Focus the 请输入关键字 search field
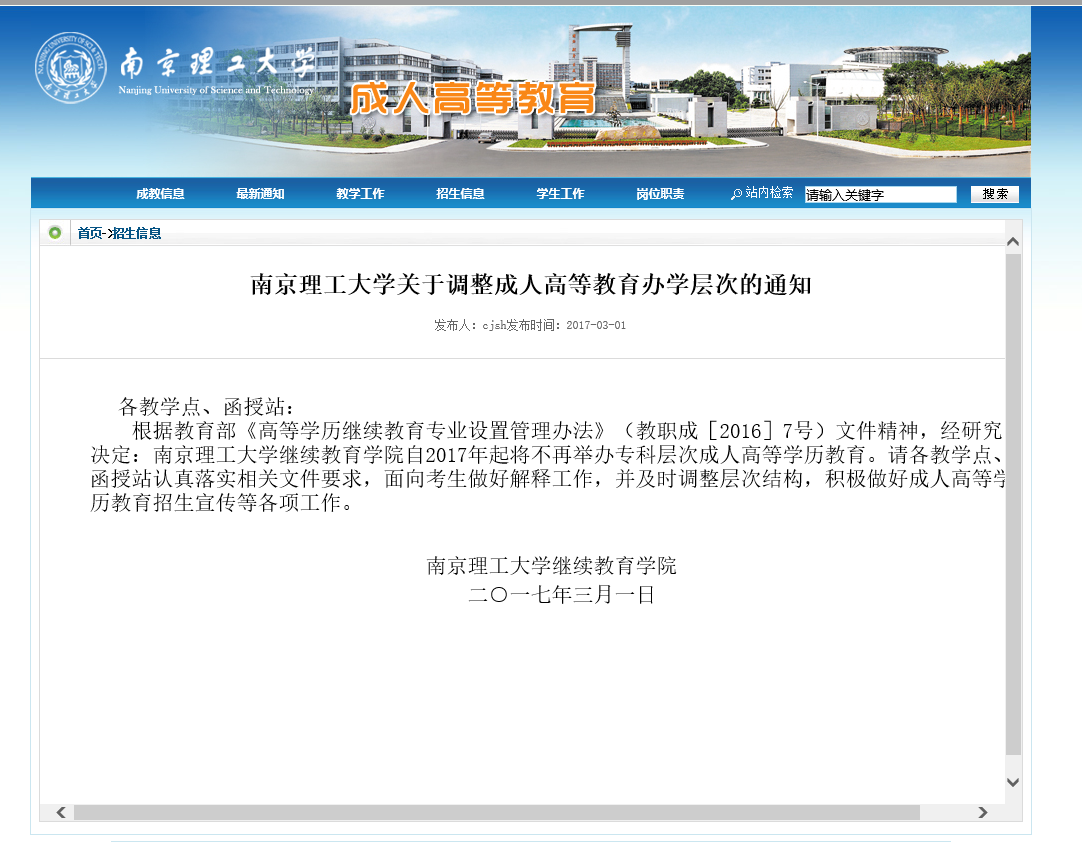The height and width of the screenshot is (847, 1082). (880, 195)
